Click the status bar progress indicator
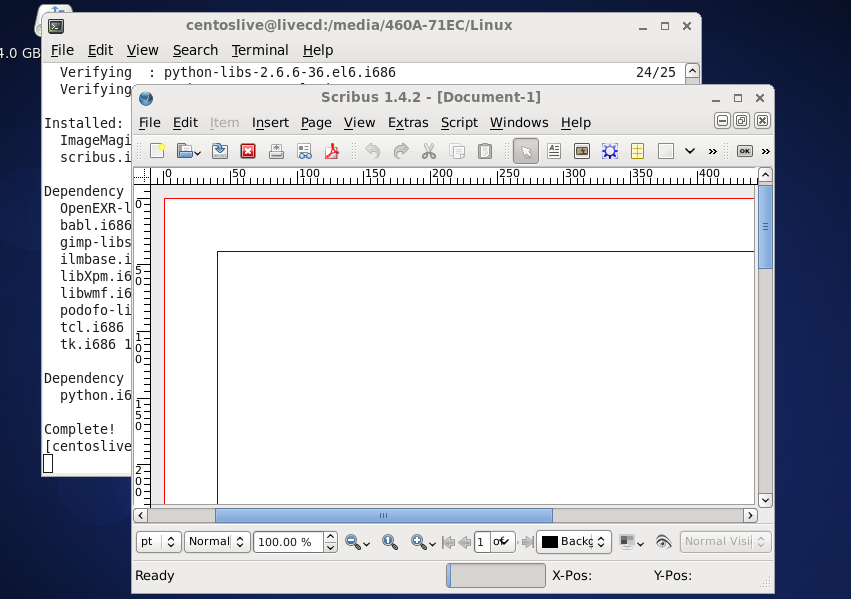The image size is (851, 599). [496, 575]
